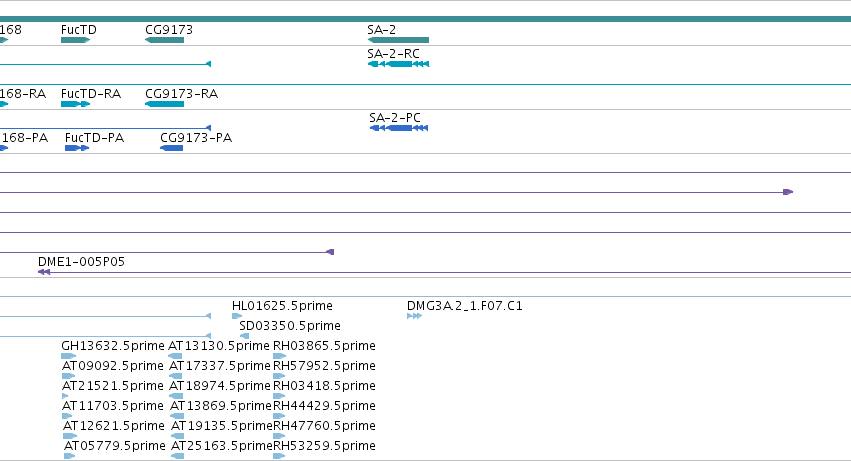This screenshot has height=461, width=851.
Task: Select the AT18974.5prime EST label
Action: (220, 386)
